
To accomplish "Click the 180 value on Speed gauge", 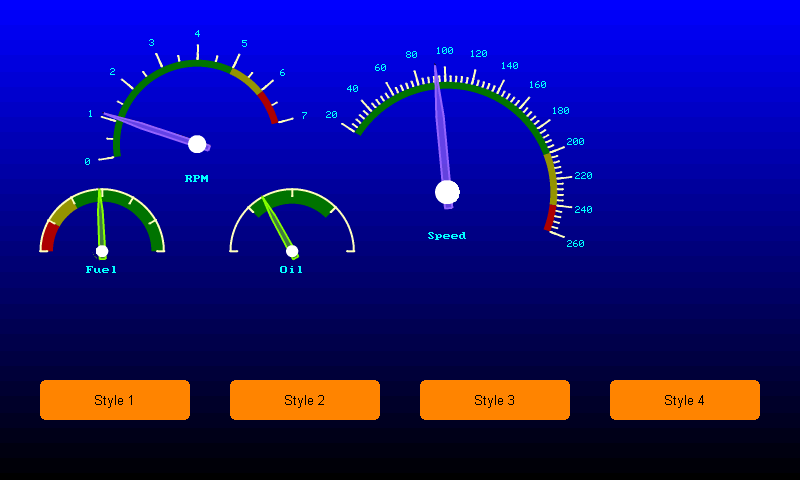I will (x=561, y=111).
